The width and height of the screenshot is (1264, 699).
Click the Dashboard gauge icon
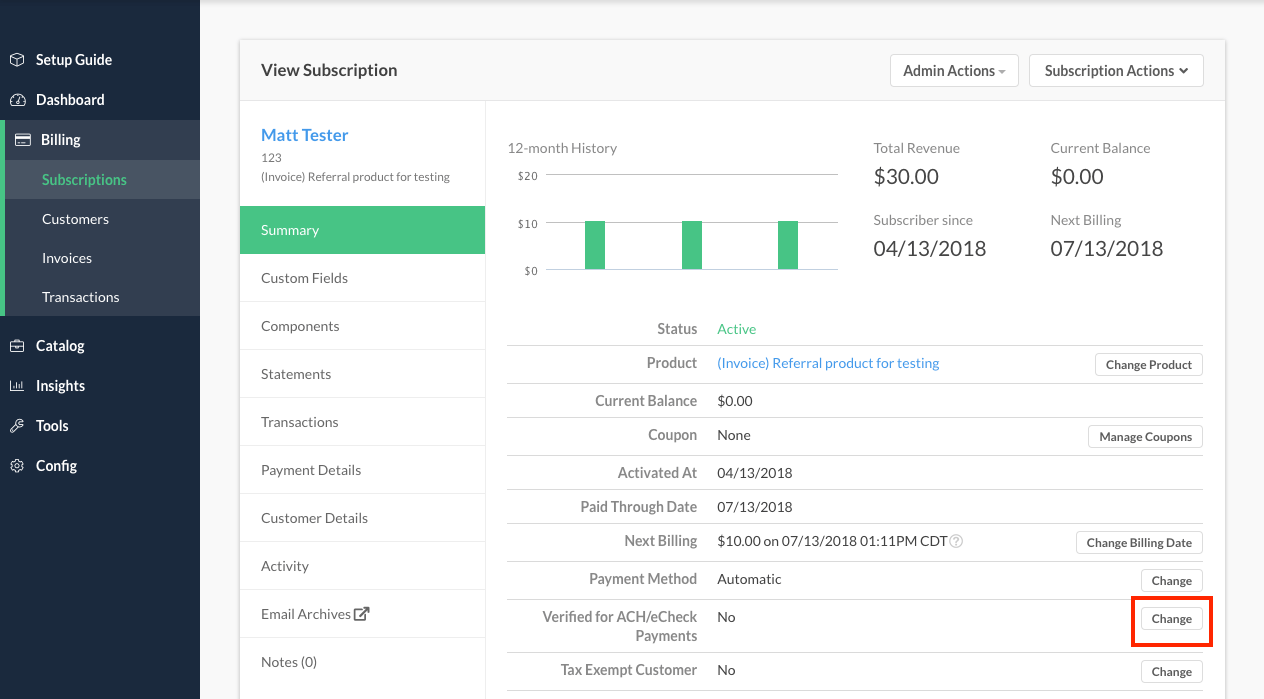(17, 100)
